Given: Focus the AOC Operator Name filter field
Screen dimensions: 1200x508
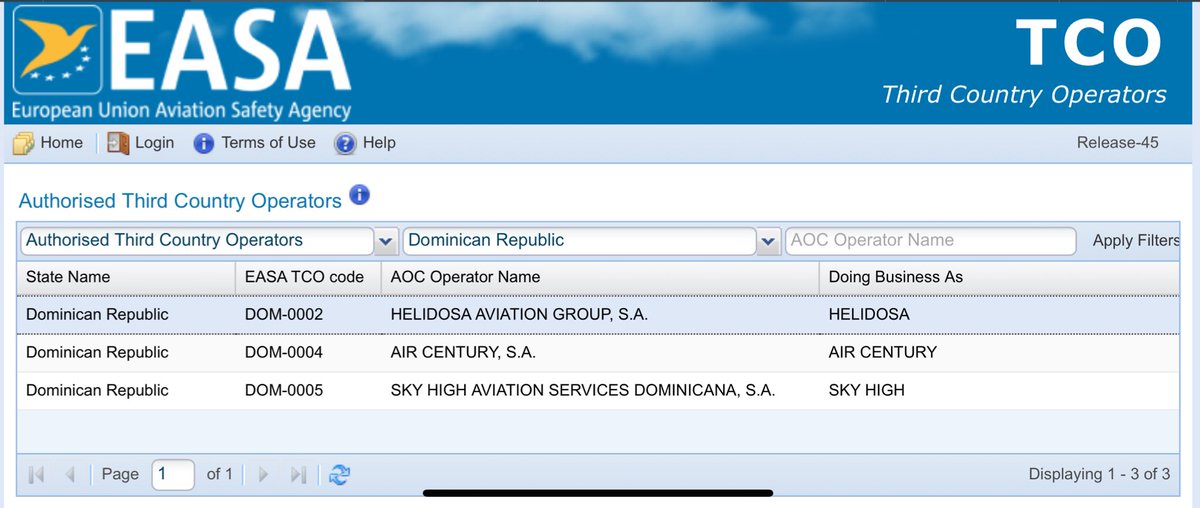Looking at the screenshot, I should tap(931, 241).
